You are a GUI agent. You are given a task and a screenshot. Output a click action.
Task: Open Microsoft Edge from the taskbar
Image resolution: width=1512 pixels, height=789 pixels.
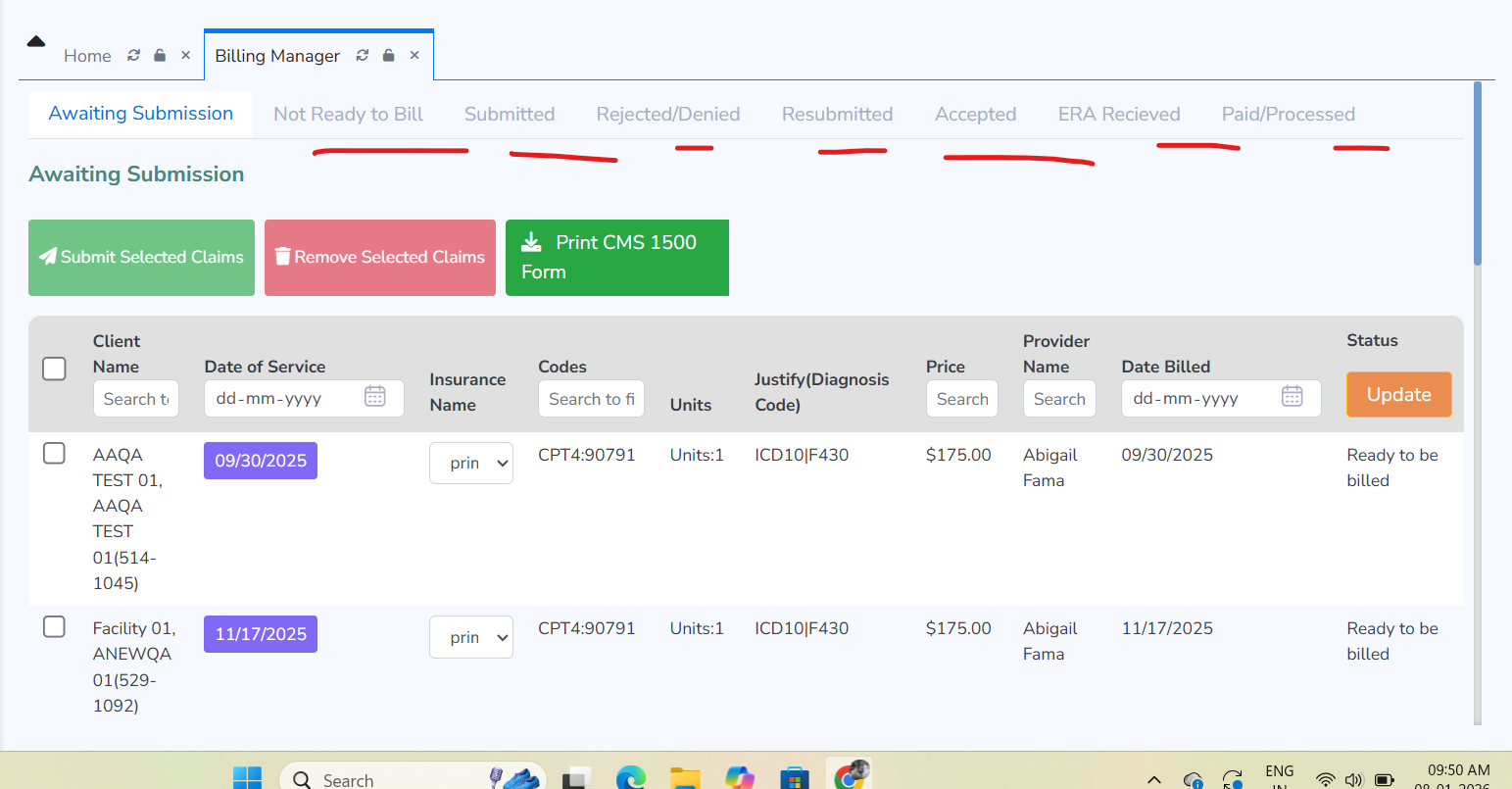[630, 778]
